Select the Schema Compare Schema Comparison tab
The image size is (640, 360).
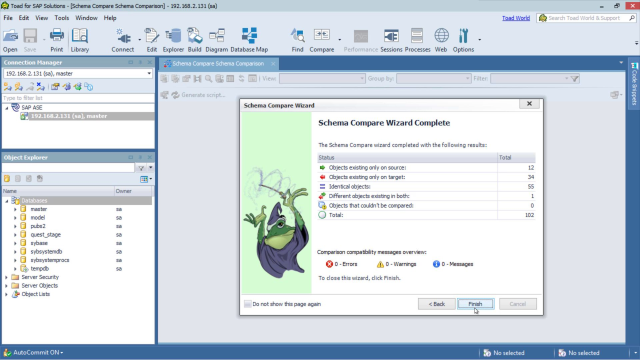tap(218, 64)
